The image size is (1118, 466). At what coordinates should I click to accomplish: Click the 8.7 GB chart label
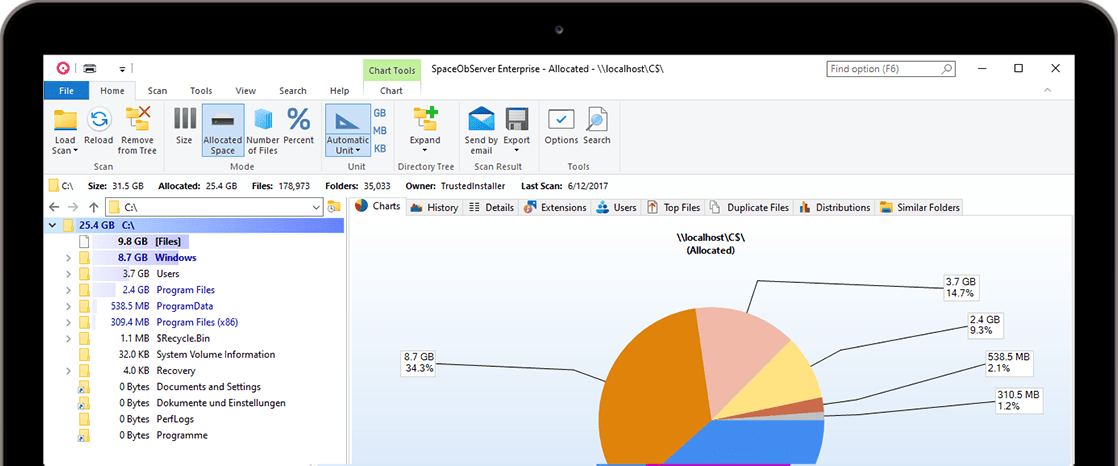coord(419,362)
